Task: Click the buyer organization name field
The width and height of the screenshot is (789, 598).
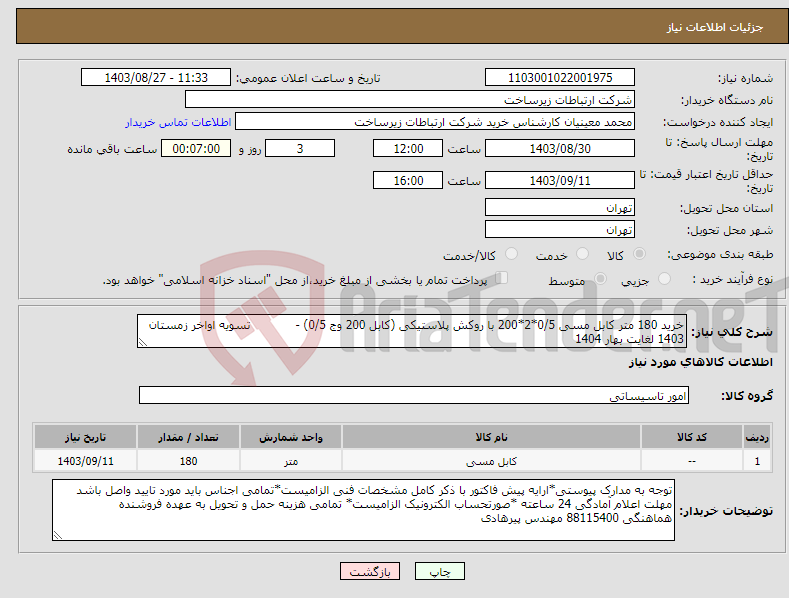Action: (410, 99)
